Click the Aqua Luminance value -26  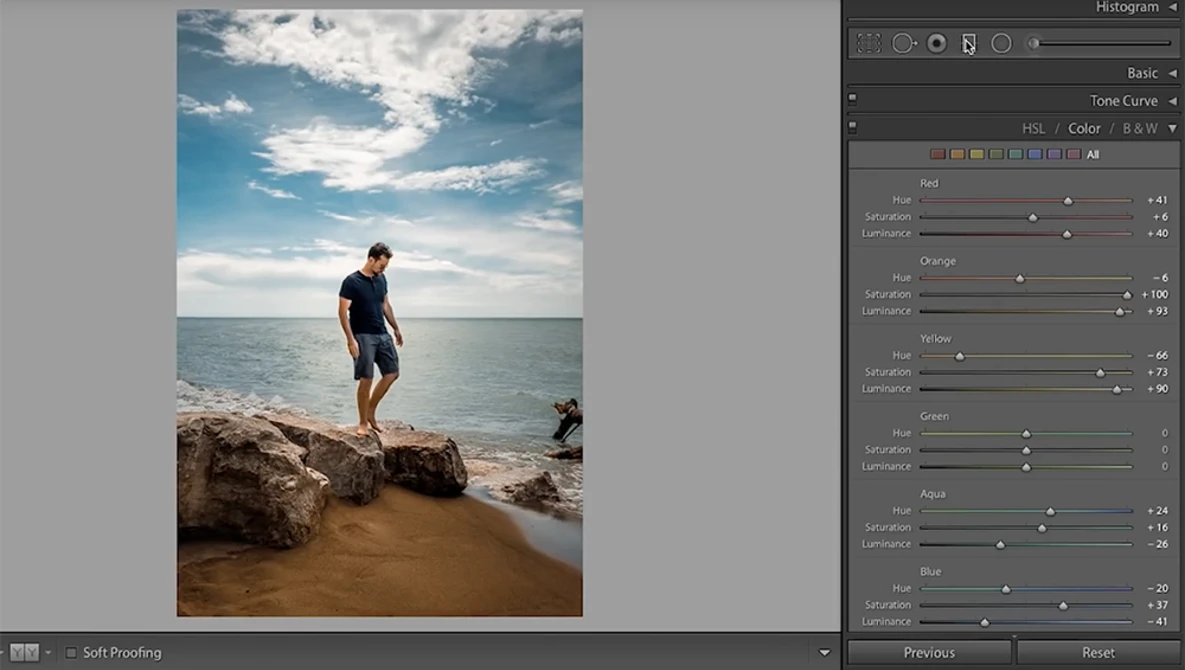(1159, 544)
